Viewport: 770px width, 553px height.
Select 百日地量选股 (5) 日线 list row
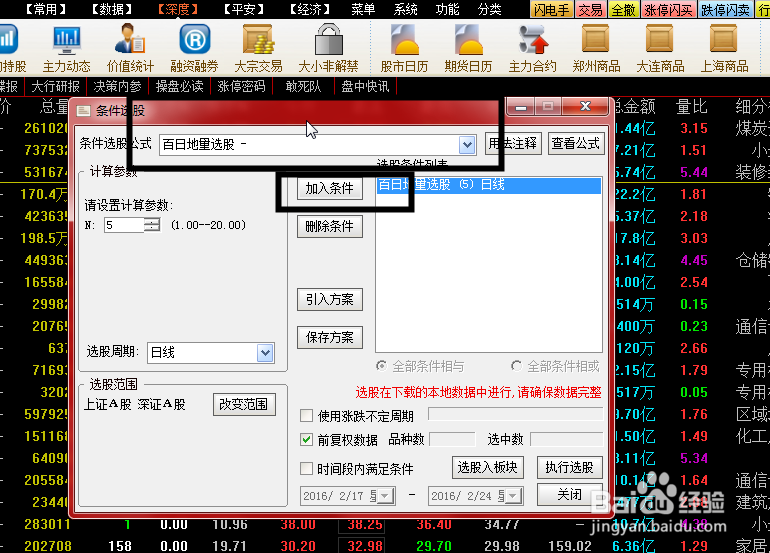point(489,185)
